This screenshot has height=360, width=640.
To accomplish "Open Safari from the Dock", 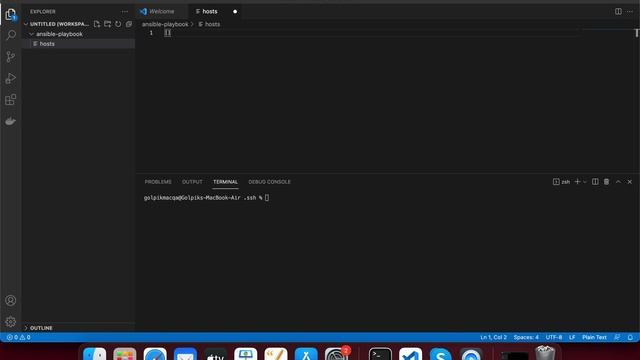I will 155,354.
